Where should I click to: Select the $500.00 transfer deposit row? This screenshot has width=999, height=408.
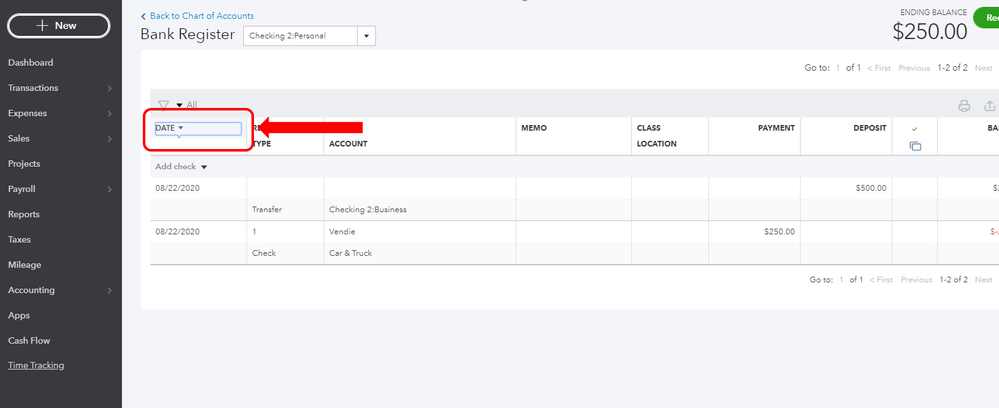point(574,199)
